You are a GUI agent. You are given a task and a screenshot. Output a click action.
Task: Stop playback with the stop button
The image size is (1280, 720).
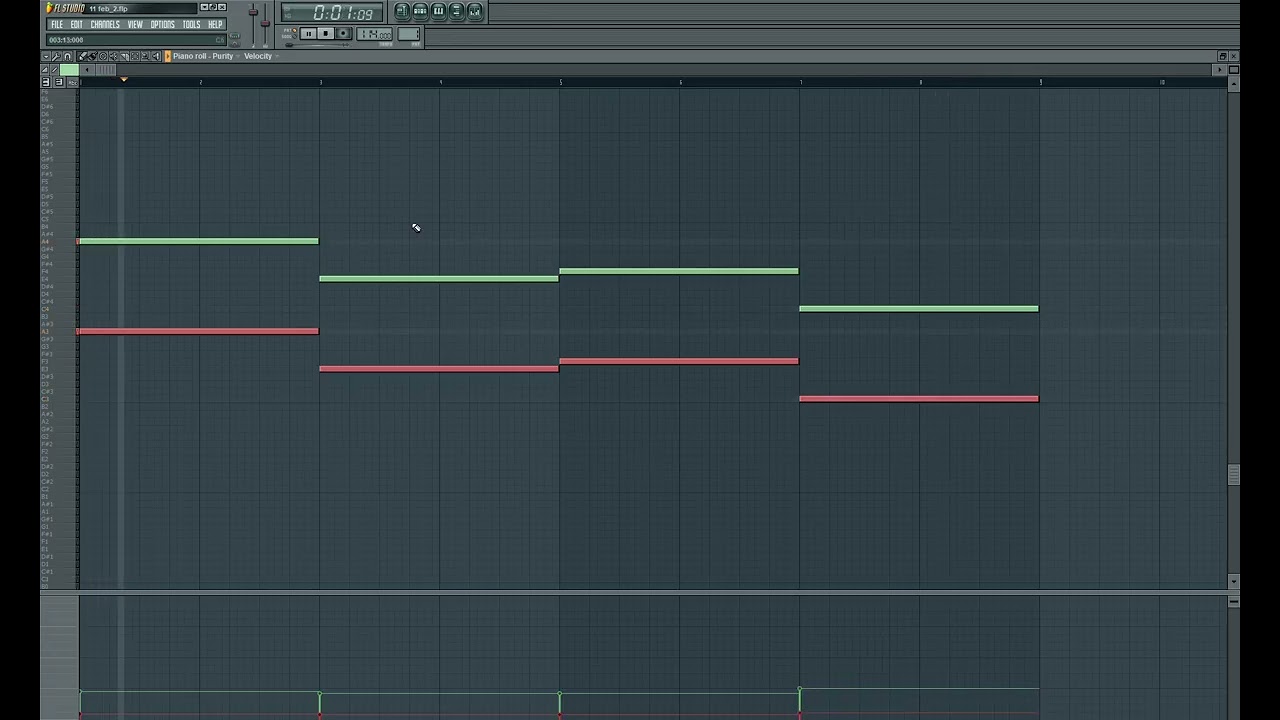[326, 33]
